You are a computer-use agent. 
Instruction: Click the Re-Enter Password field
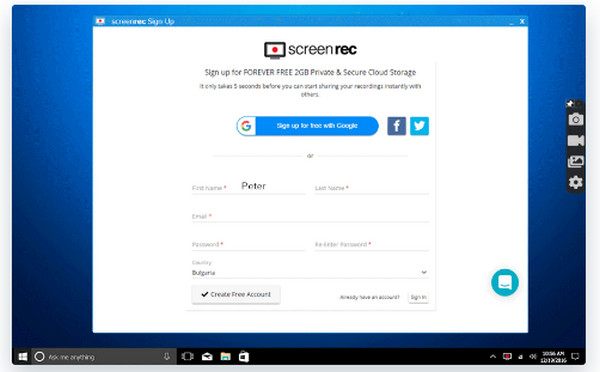coord(372,244)
